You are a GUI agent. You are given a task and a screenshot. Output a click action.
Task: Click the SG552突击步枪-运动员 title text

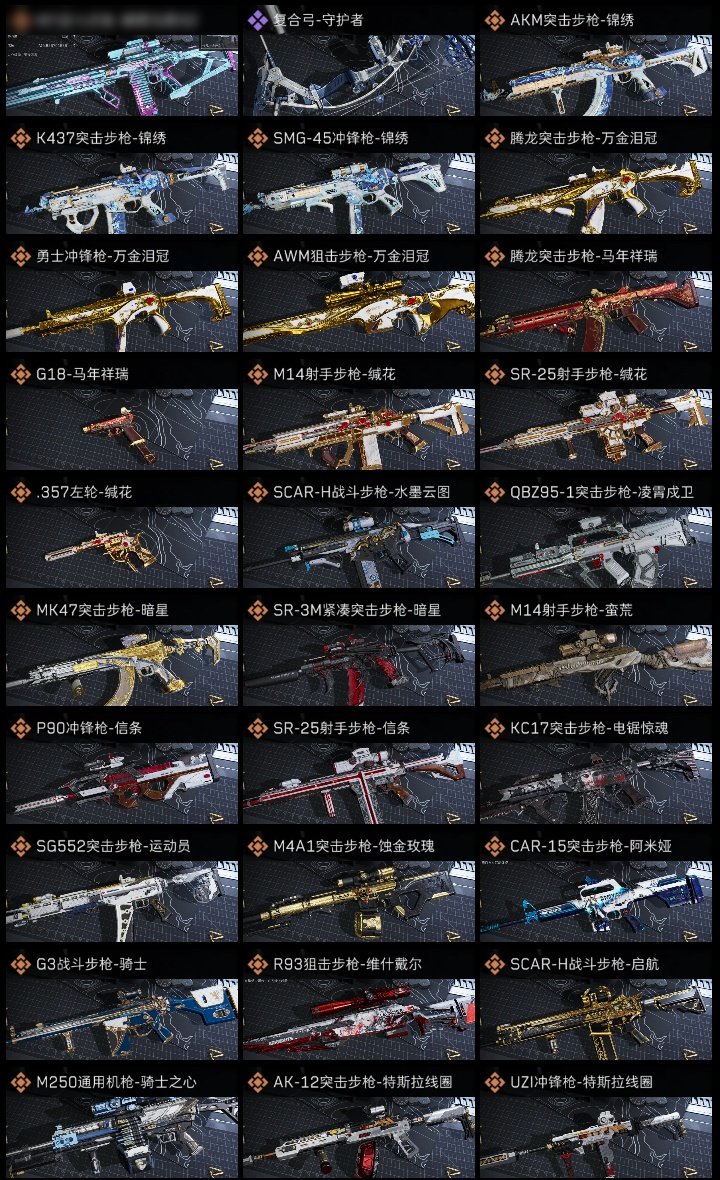tap(113, 846)
